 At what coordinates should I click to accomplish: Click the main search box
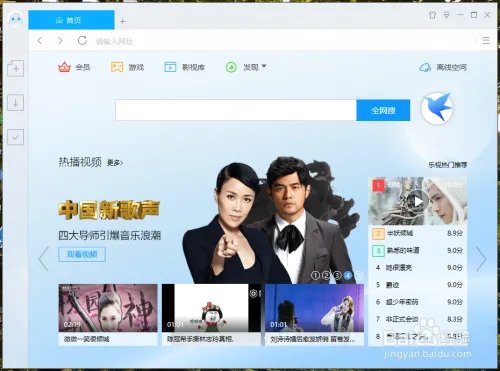click(x=236, y=110)
